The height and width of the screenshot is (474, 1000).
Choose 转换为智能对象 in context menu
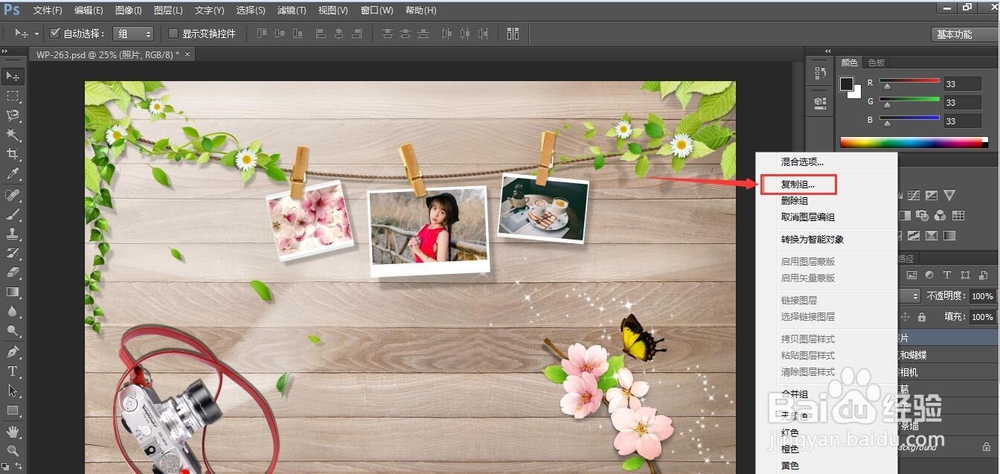click(812, 239)
